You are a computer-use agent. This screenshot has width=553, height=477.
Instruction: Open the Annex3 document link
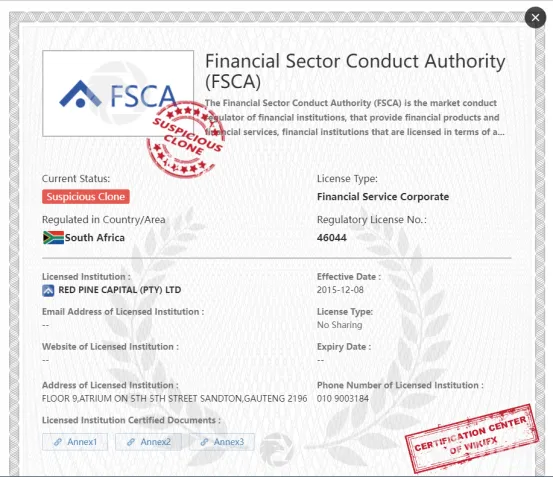[221, 442]
